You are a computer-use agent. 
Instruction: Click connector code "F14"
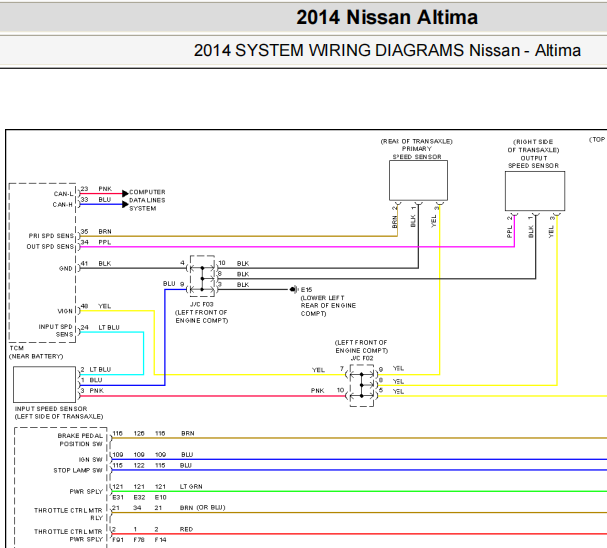click(x=161, y=539)
